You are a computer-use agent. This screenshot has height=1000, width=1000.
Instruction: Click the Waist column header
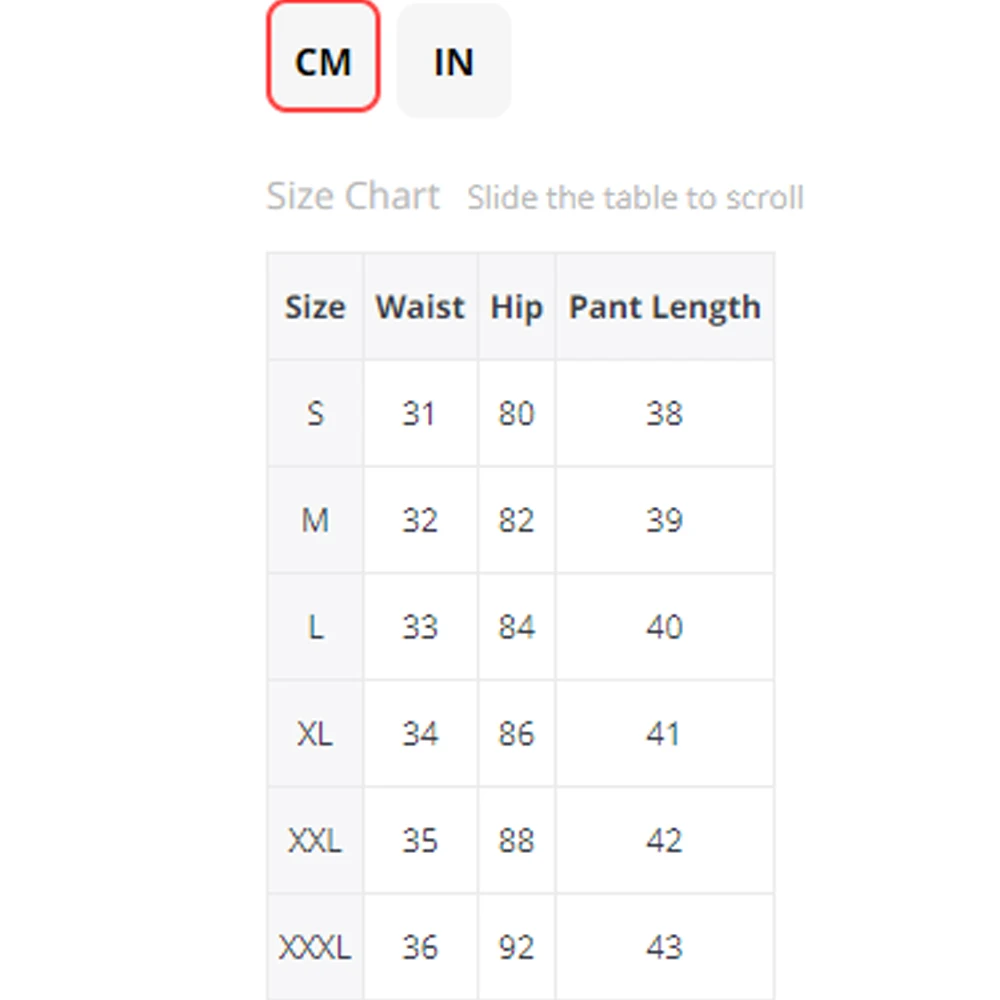[420, 307]
